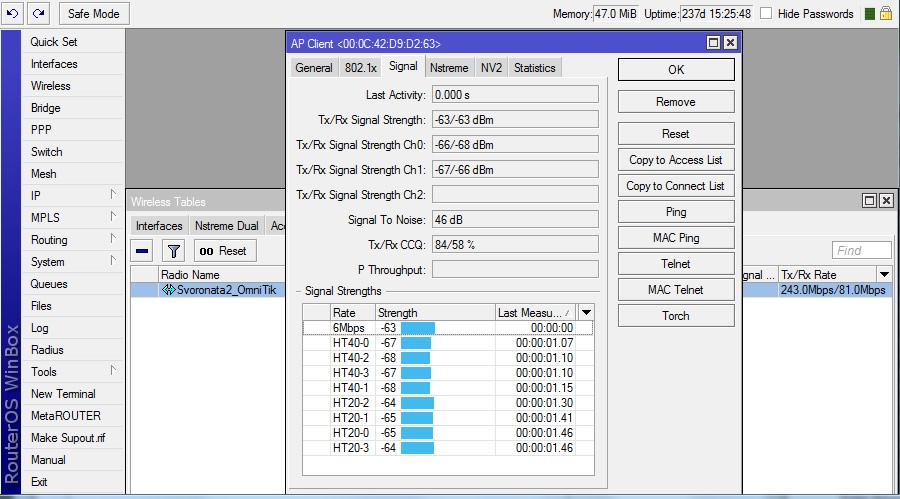Click the Redo arrow icon

tap(38, 13)
